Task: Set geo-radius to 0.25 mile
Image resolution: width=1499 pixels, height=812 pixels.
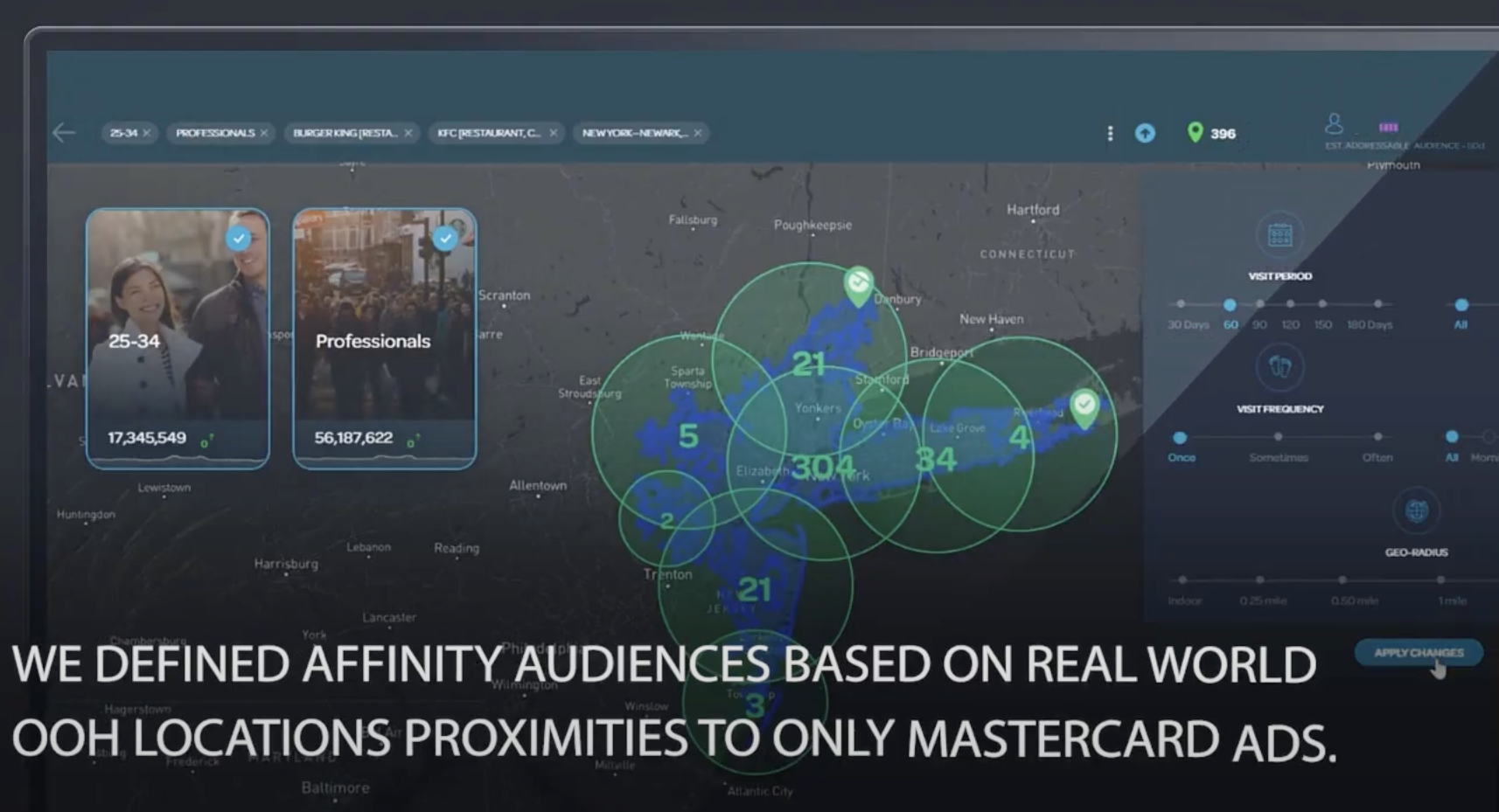Action: tap(1259, 580)
